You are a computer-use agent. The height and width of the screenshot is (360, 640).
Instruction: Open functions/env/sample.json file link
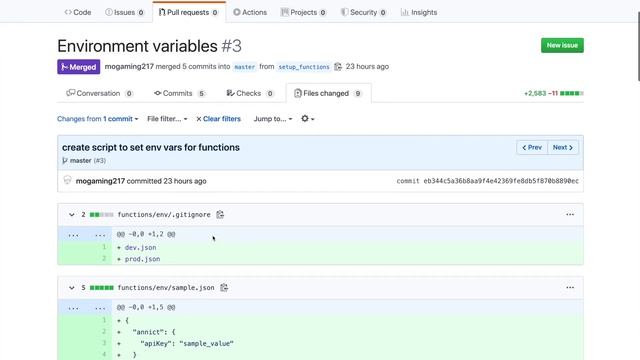click(166, 287)
